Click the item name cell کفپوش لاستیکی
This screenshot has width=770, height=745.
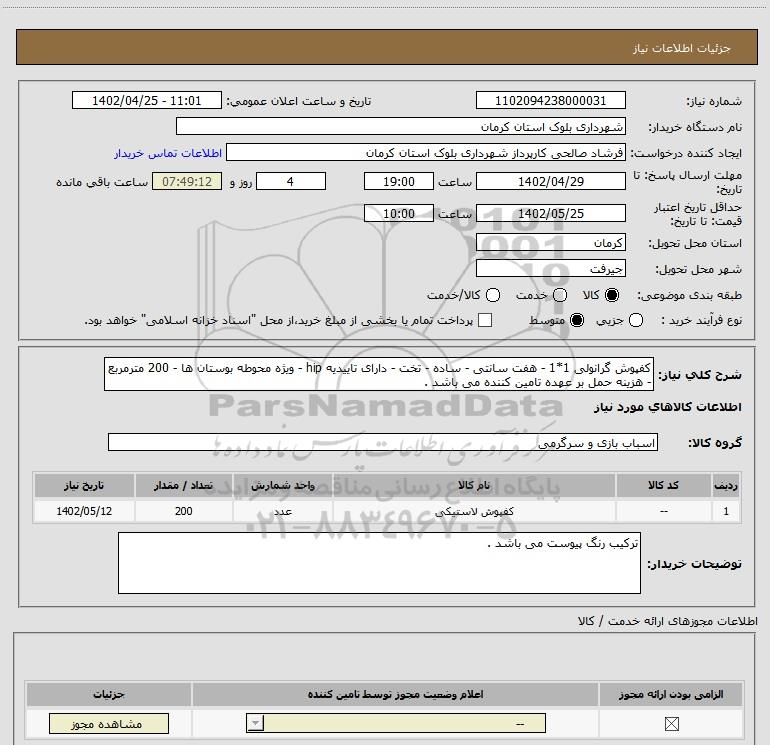pos(474,511)
